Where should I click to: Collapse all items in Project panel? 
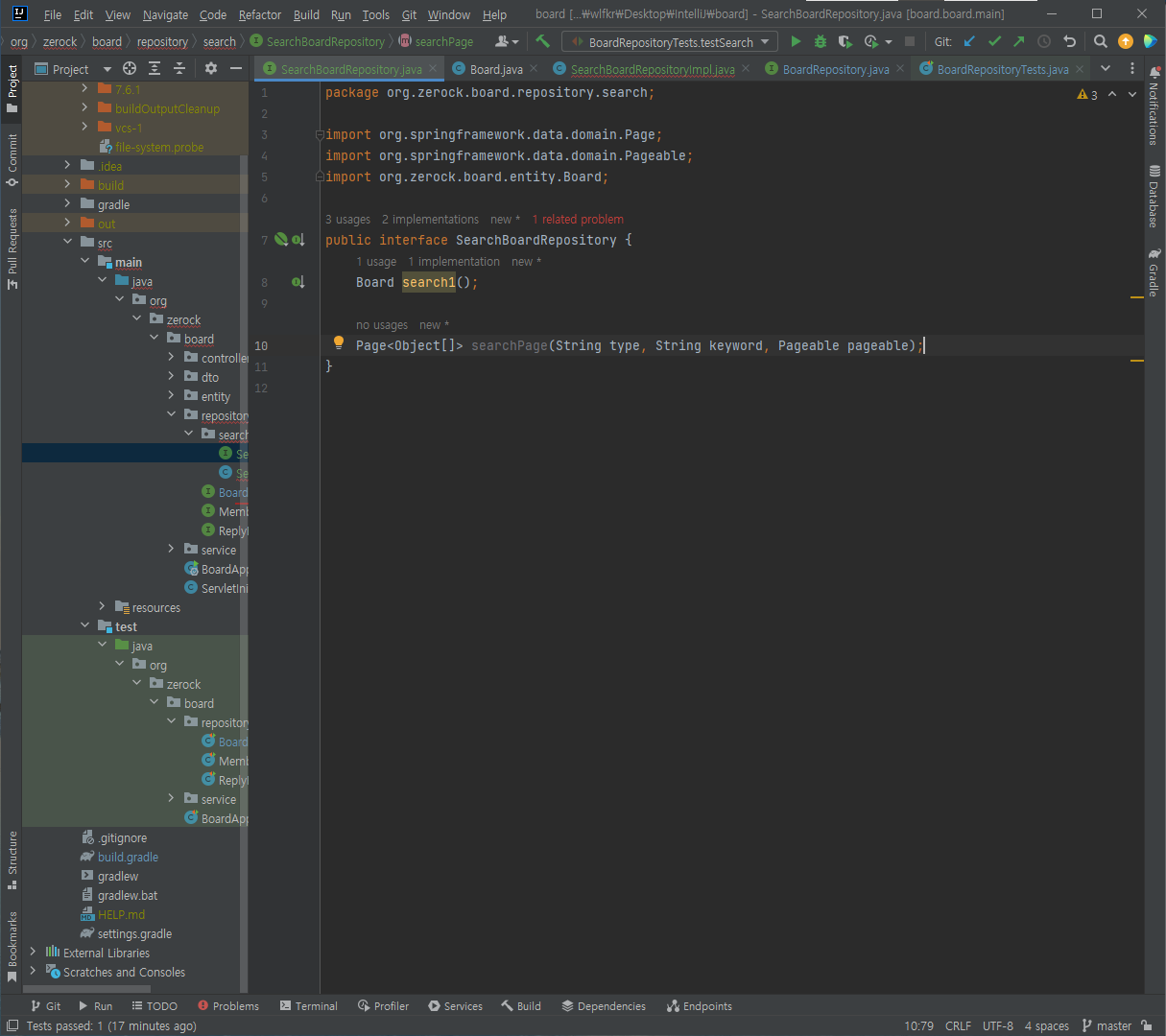[x=179, y=68]
